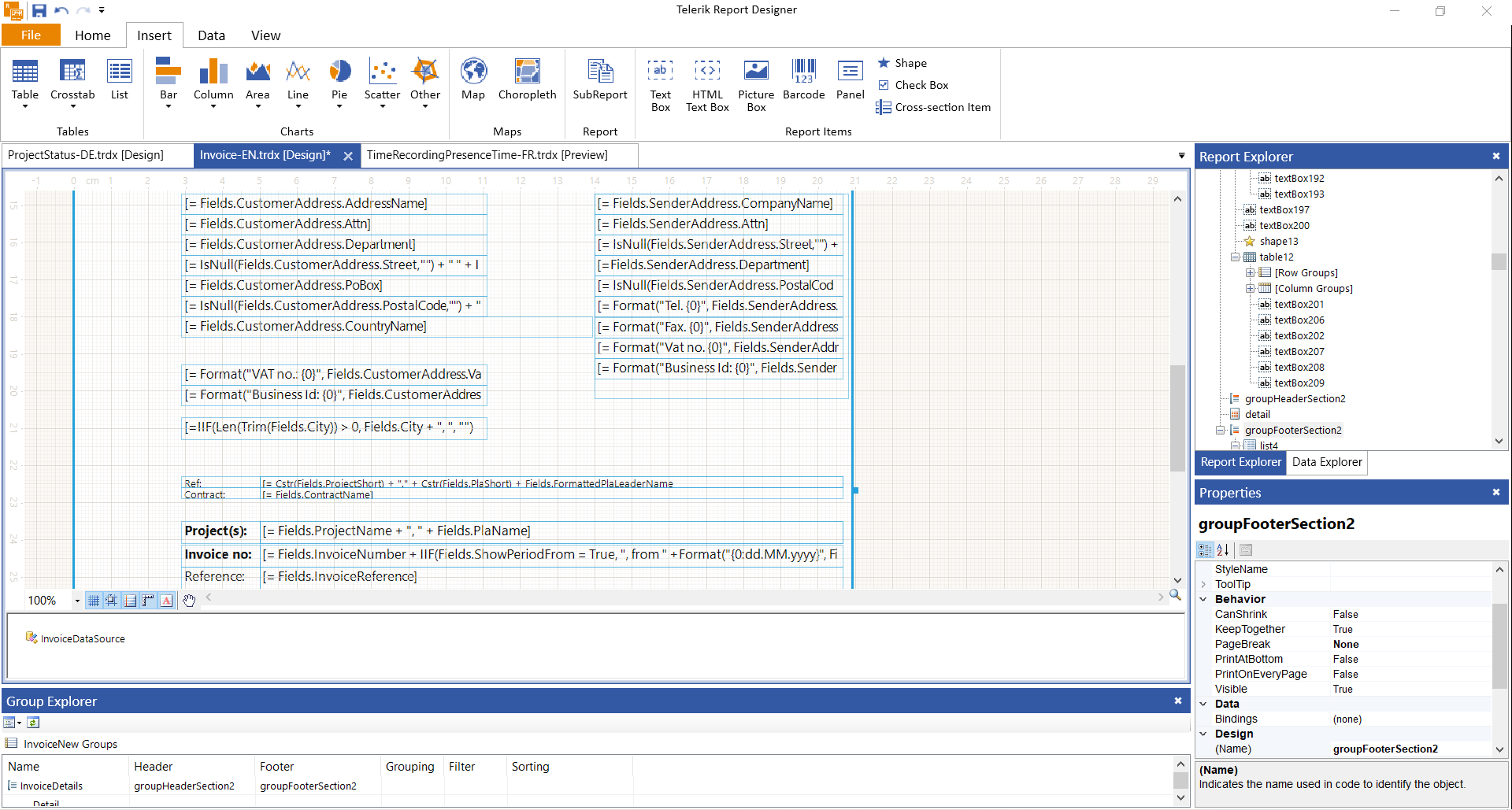The height and width of the screenshot is (810, 1512).
Task: Select the pan hand tool
Action: pos(189,601)
